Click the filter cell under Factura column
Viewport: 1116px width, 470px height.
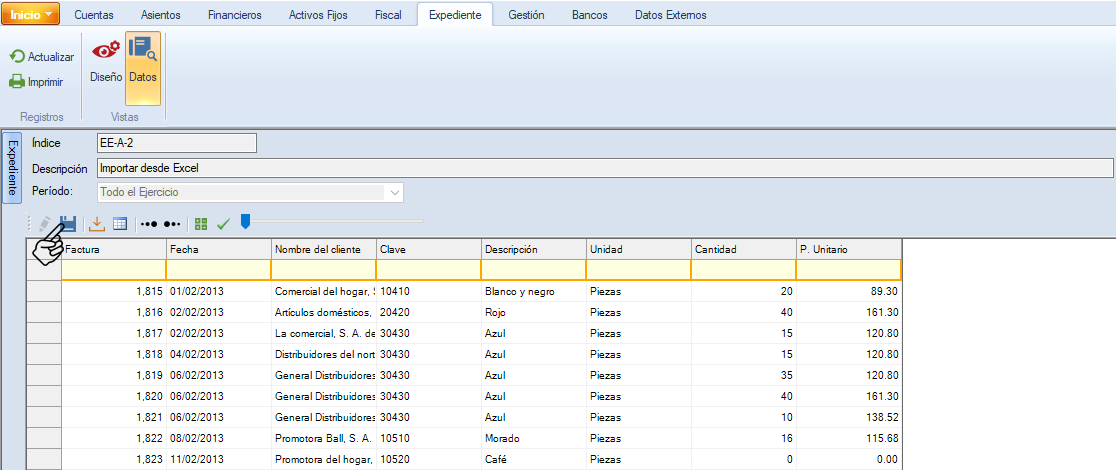[113, 270]
